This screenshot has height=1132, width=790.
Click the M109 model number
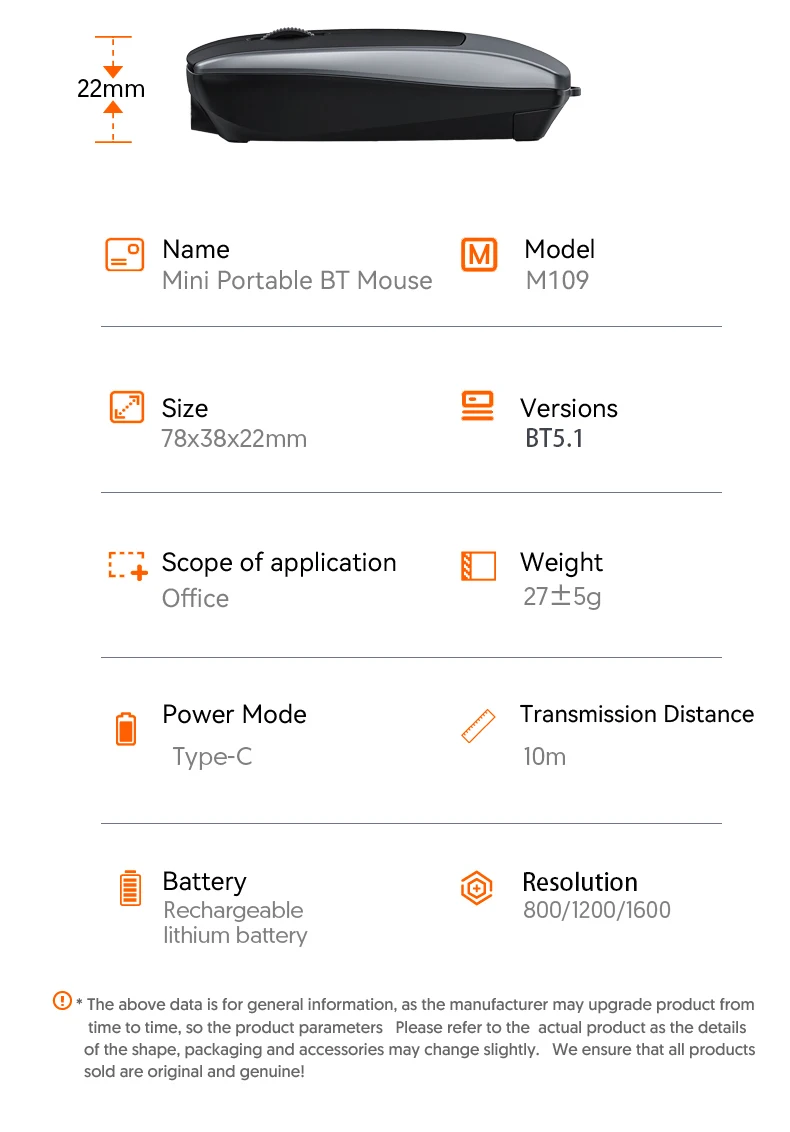pos(557,280)
